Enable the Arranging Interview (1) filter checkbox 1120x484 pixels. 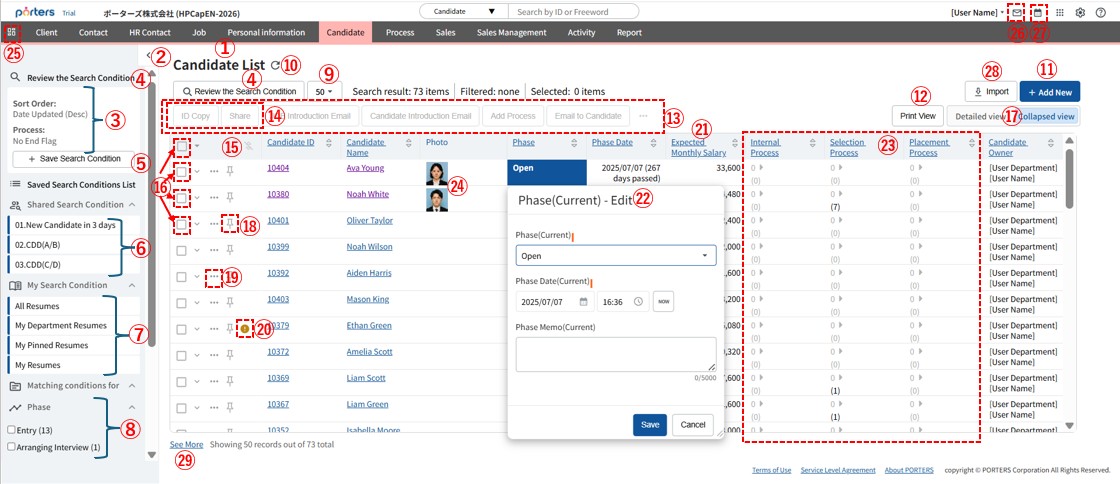[x=11, y=447]
